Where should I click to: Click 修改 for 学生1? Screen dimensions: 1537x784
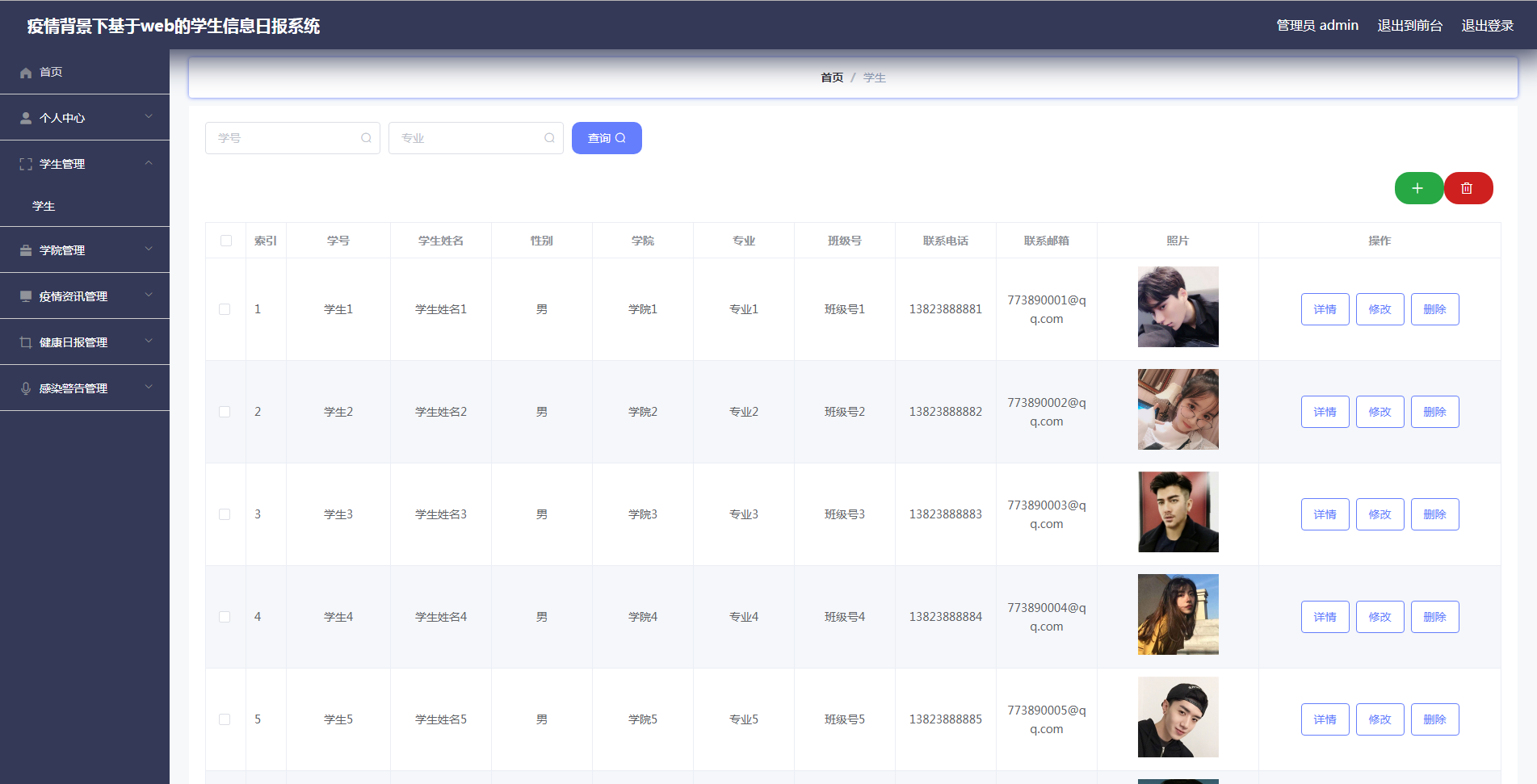pos(1380,309)
